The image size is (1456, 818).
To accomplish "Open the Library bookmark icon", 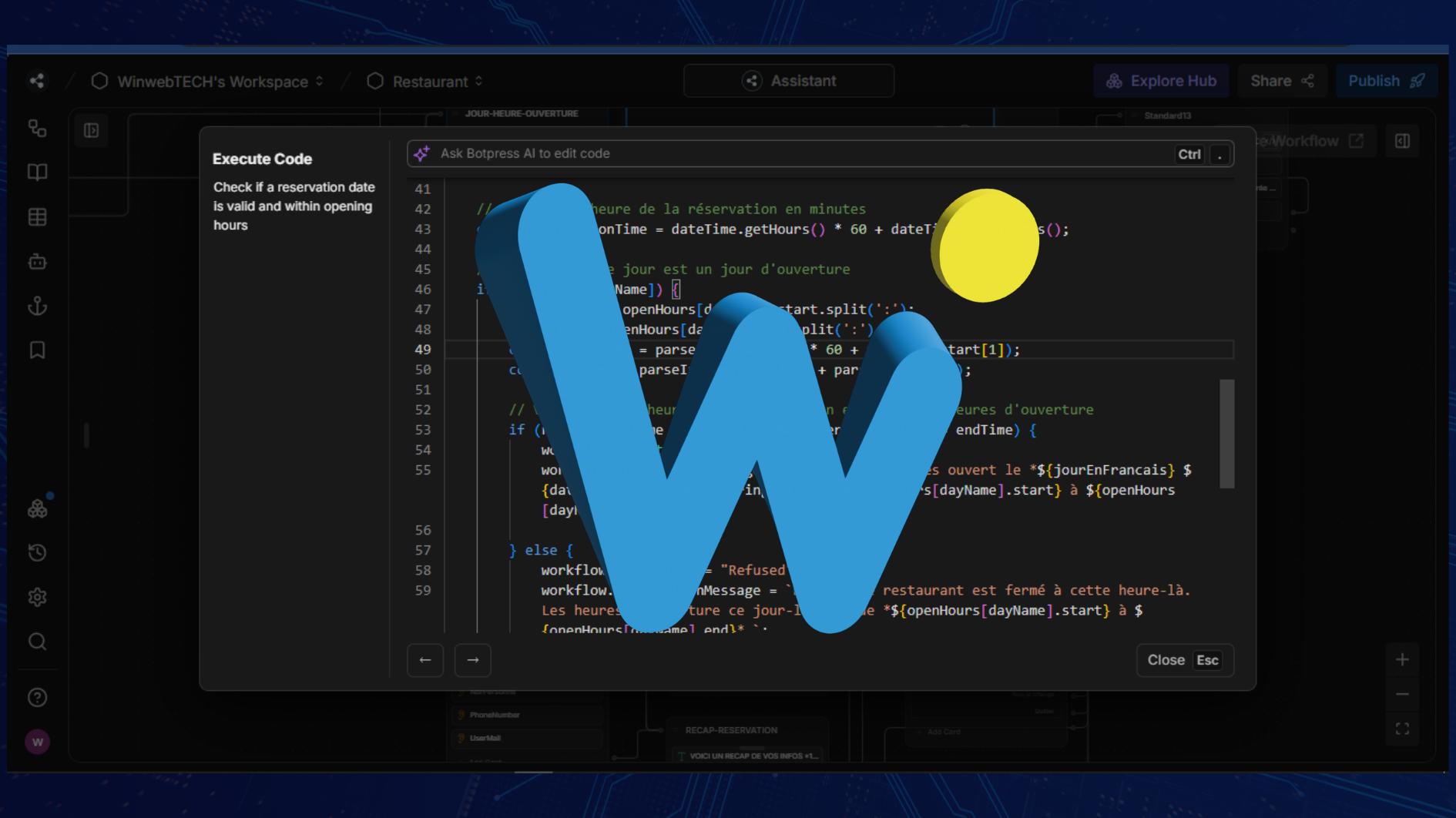I will click(x=37, y=350).
